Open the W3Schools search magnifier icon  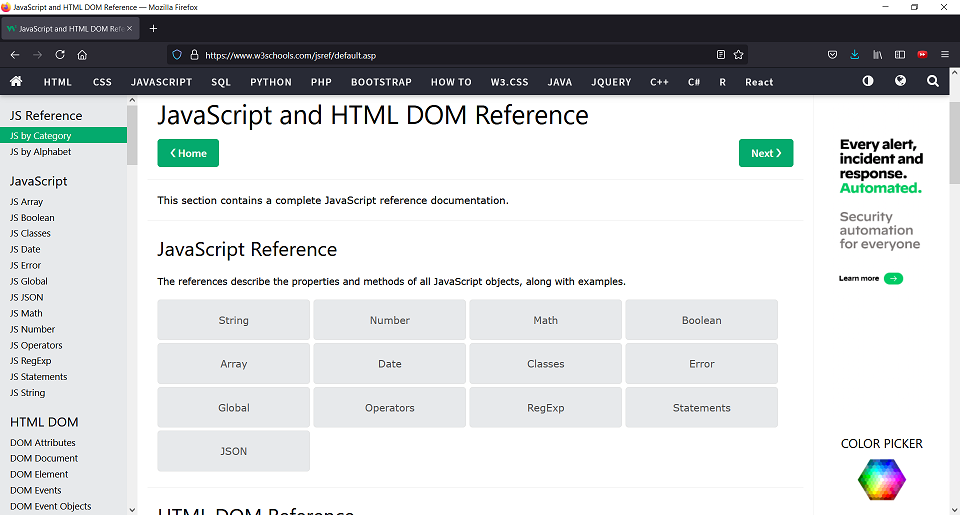tap(932, 81)
